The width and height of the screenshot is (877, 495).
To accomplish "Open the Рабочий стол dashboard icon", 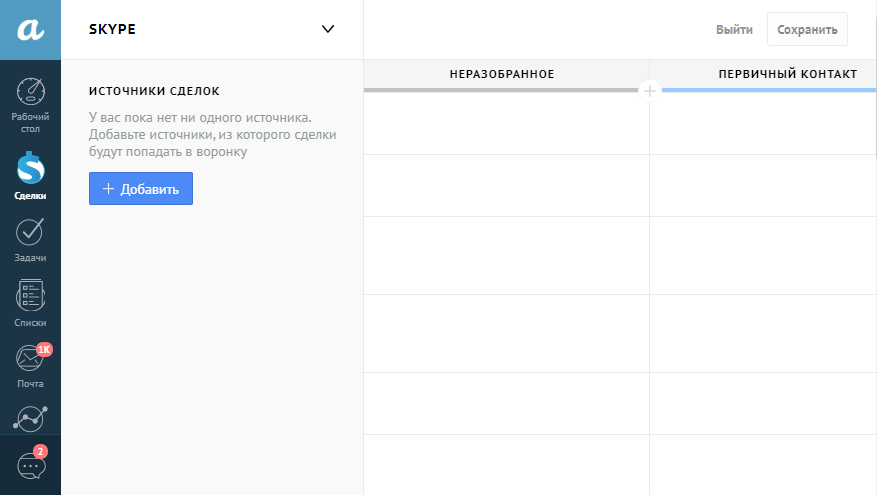I will (x=30, y=92).
